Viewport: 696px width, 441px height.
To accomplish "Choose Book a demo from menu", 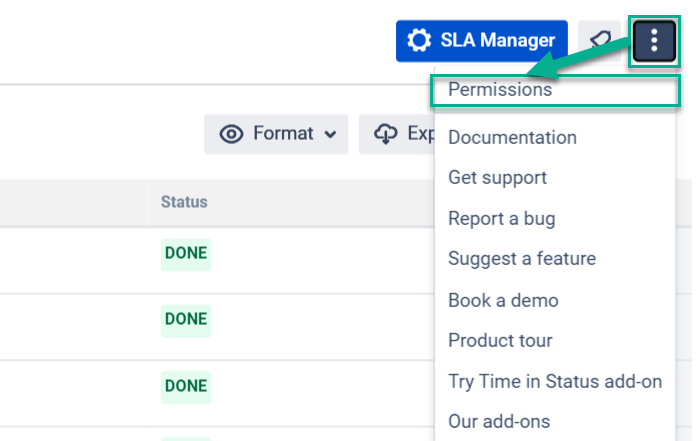I will (503, 300).
